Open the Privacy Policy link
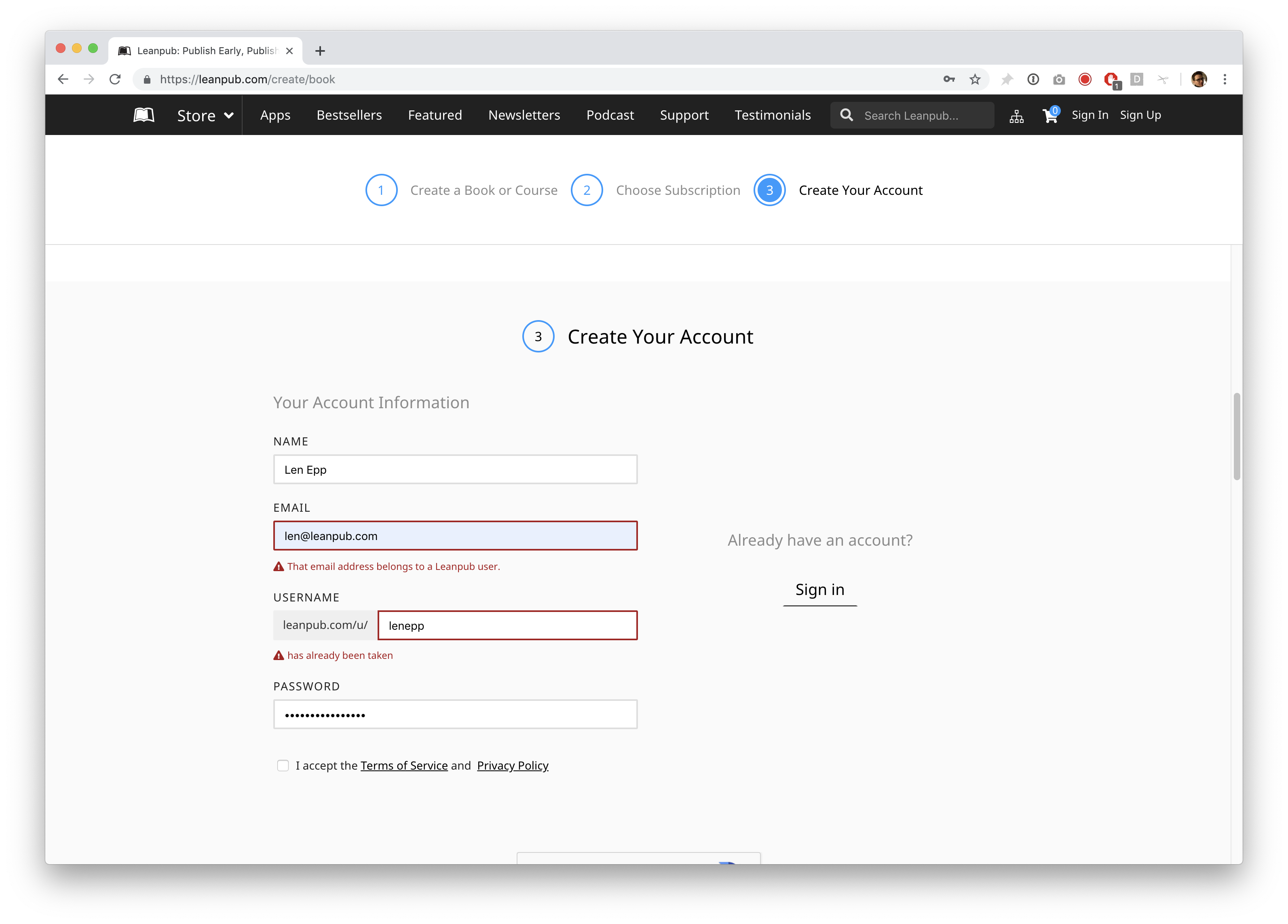The width and height of the screenshot is (1288, 924). click(512, 766)
